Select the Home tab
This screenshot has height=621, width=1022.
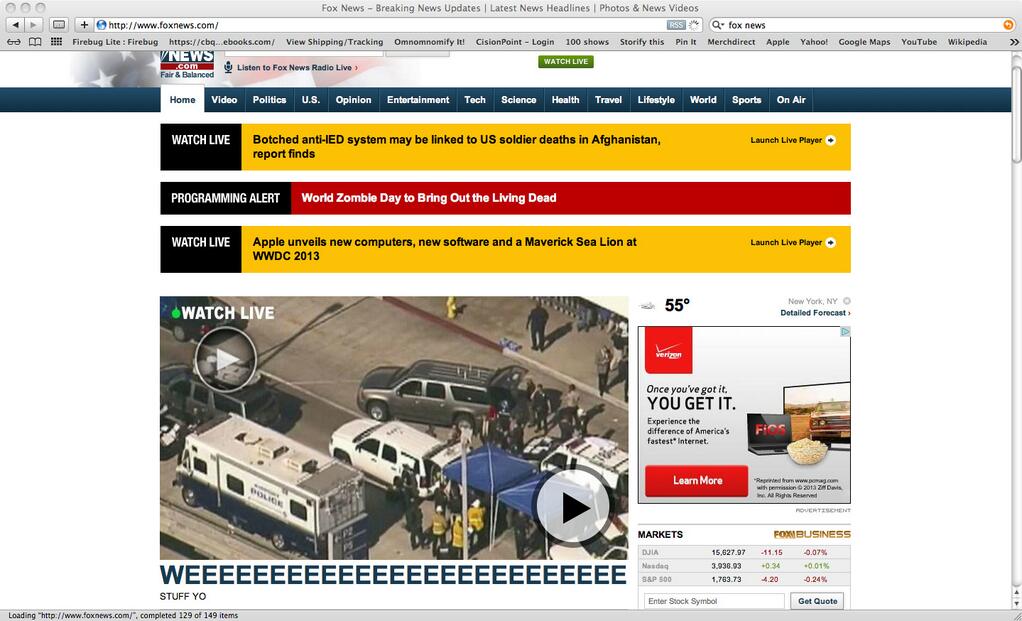tap(182, 100)
